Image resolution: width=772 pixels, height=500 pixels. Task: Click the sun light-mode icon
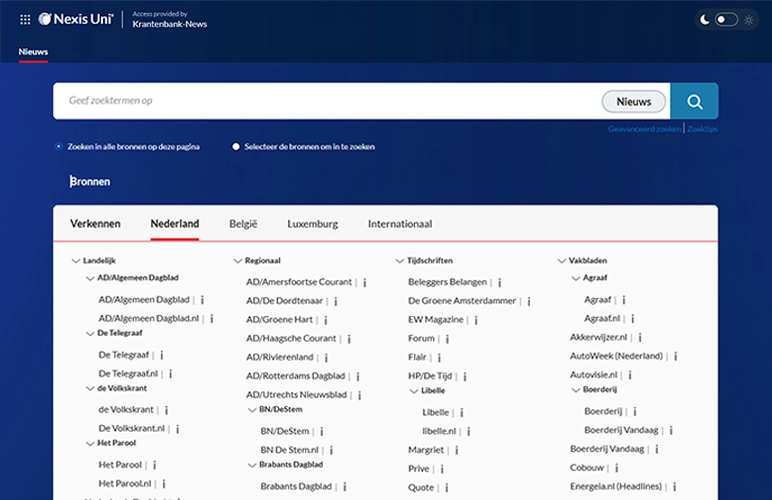pos(748,20)
